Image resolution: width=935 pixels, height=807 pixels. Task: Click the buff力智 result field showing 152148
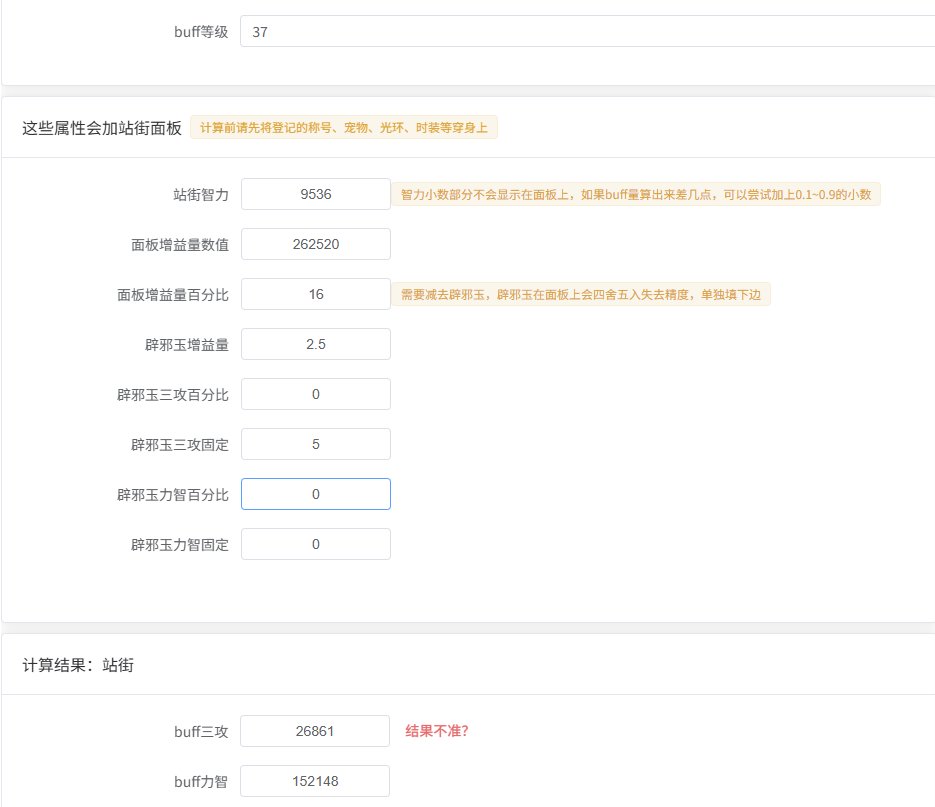pos(315,781)
